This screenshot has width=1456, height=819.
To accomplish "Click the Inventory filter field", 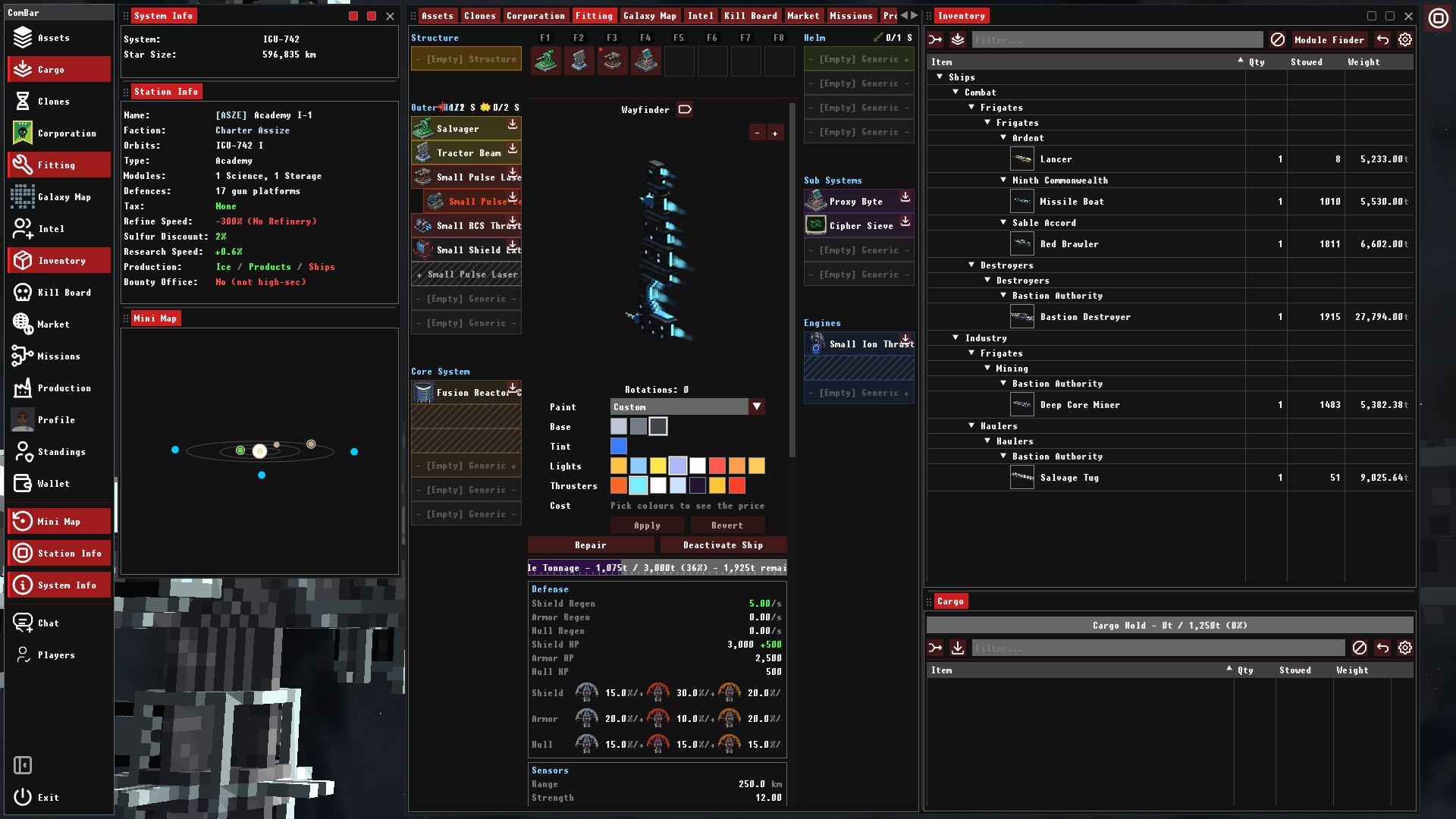I will 1116,39.
